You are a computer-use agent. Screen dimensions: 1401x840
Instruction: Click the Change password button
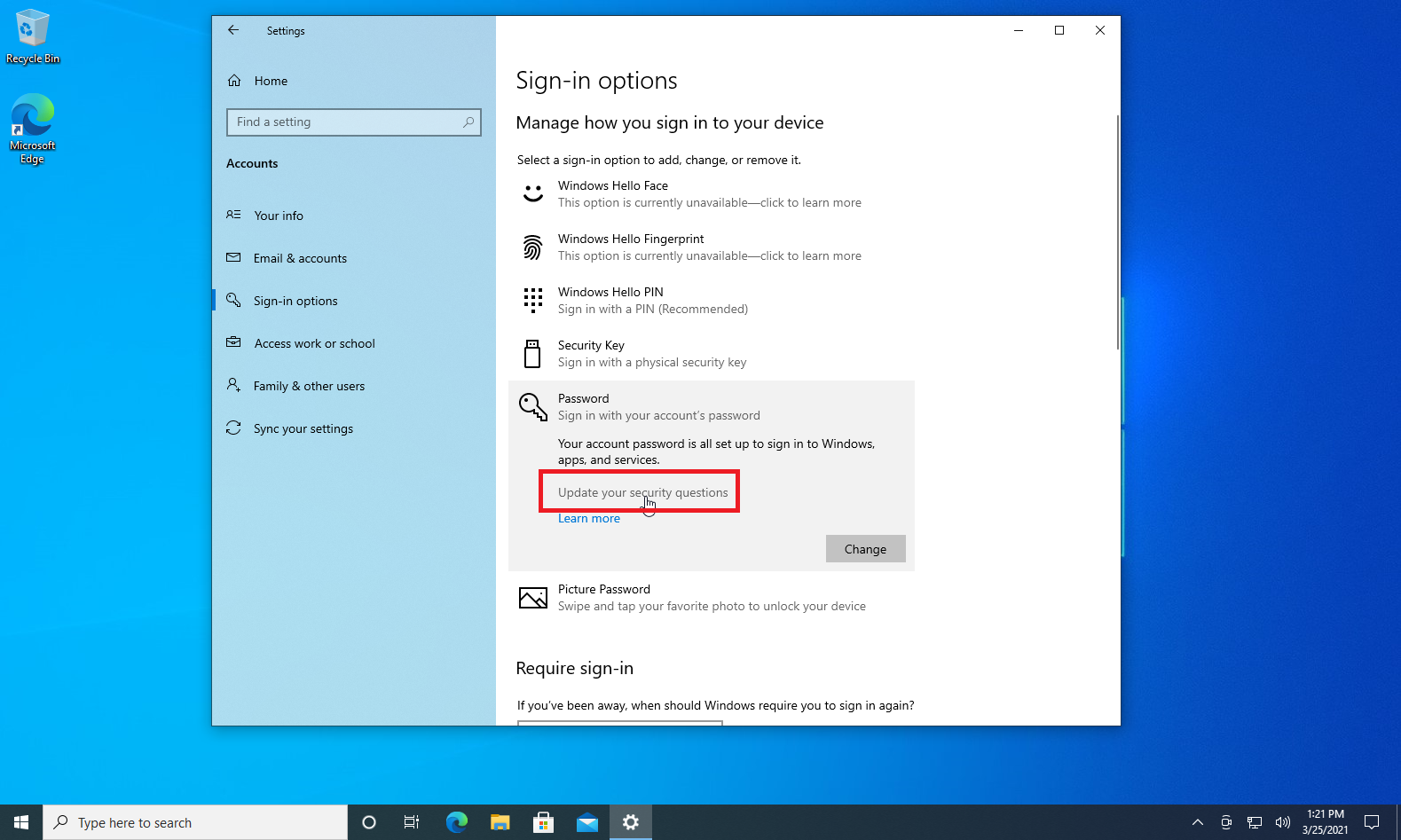click(x=865, y=549)
